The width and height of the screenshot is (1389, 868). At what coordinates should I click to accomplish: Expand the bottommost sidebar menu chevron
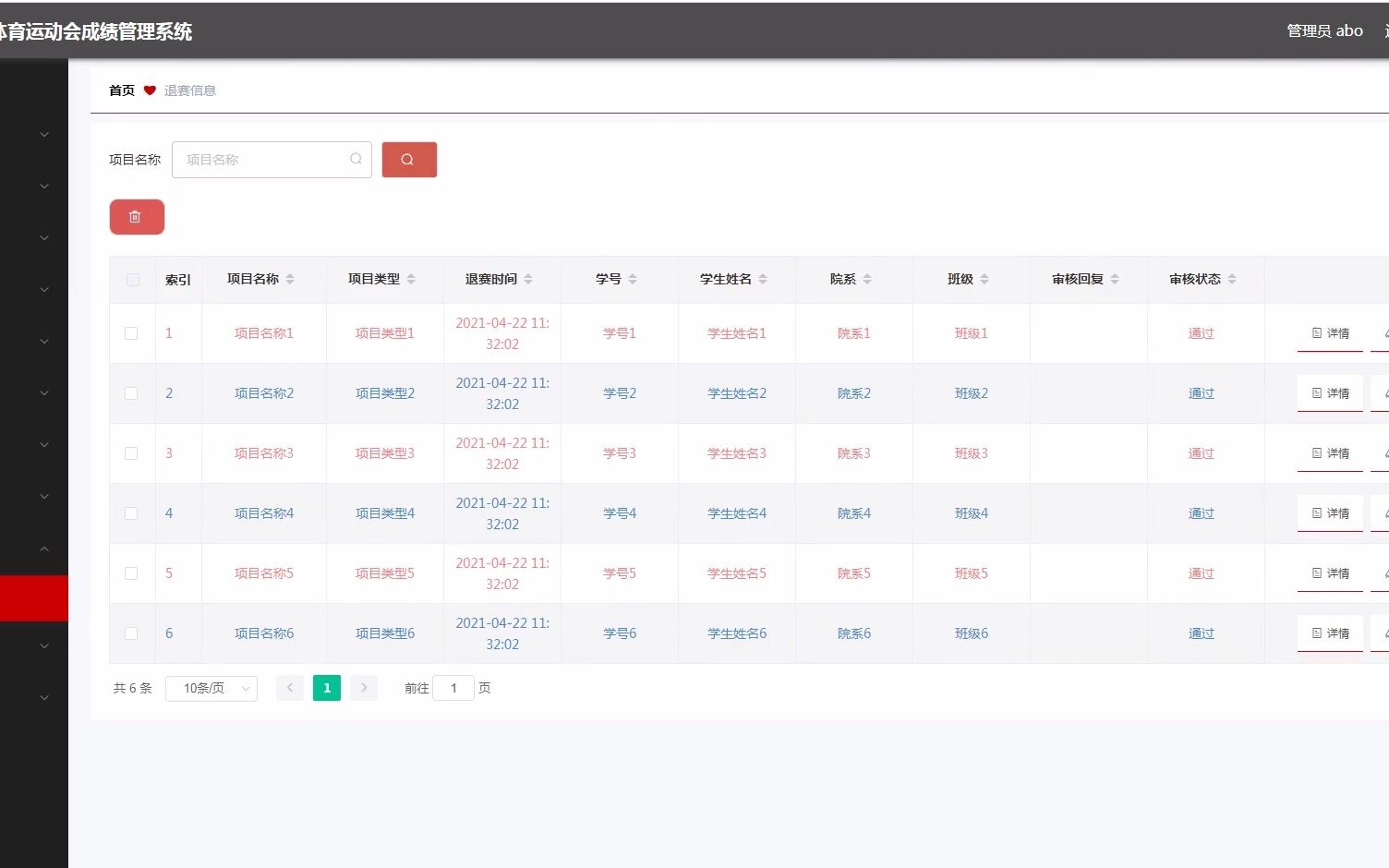pyautogui.click(x=44, y=698)
